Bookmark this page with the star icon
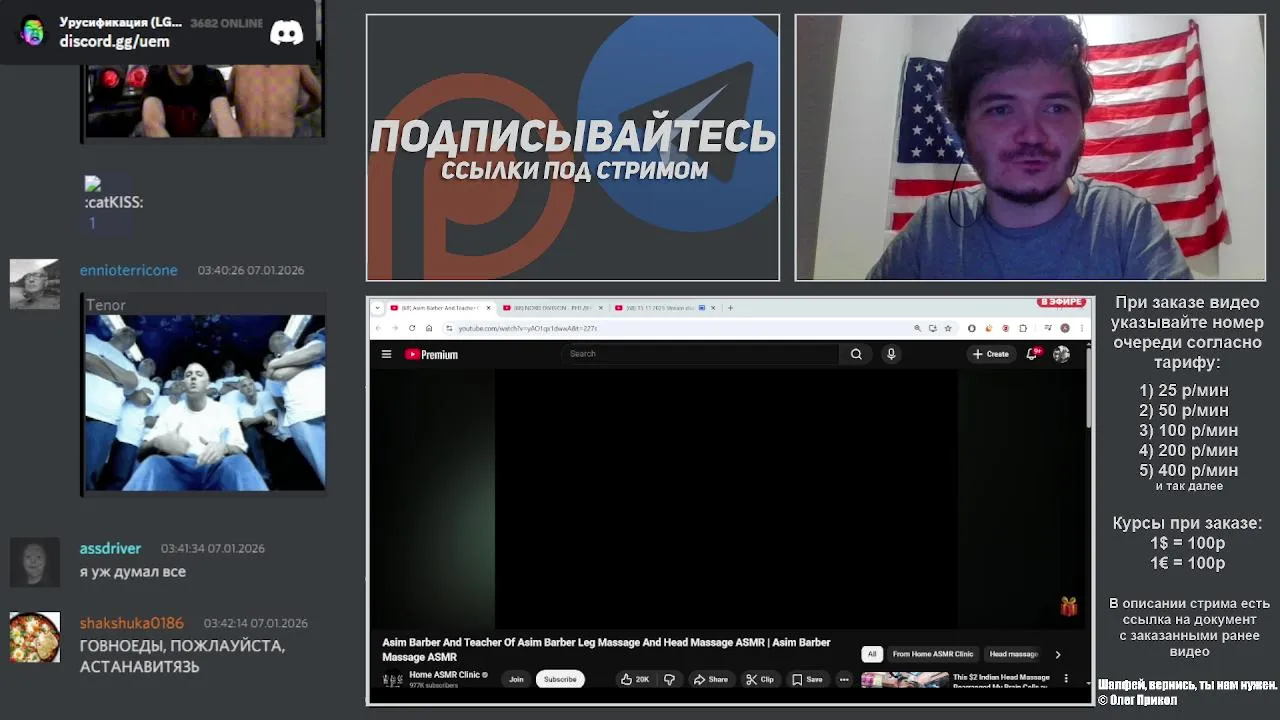Viewport: 1280px width, 720px height. click(948, 328)
